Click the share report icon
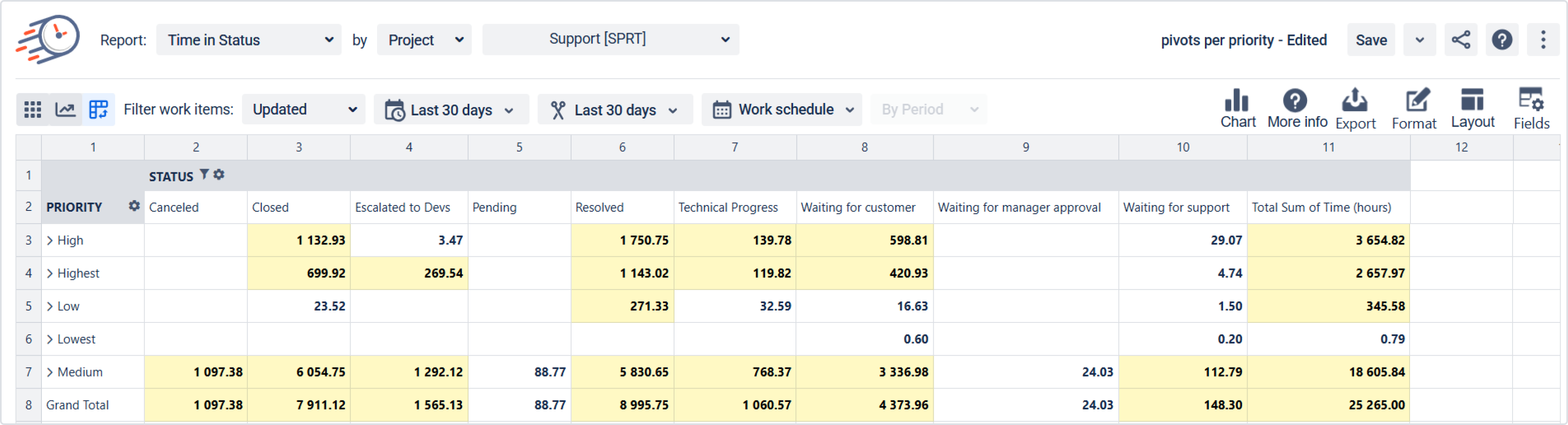Screen dimensions: 1568x425 point(1461,40)
